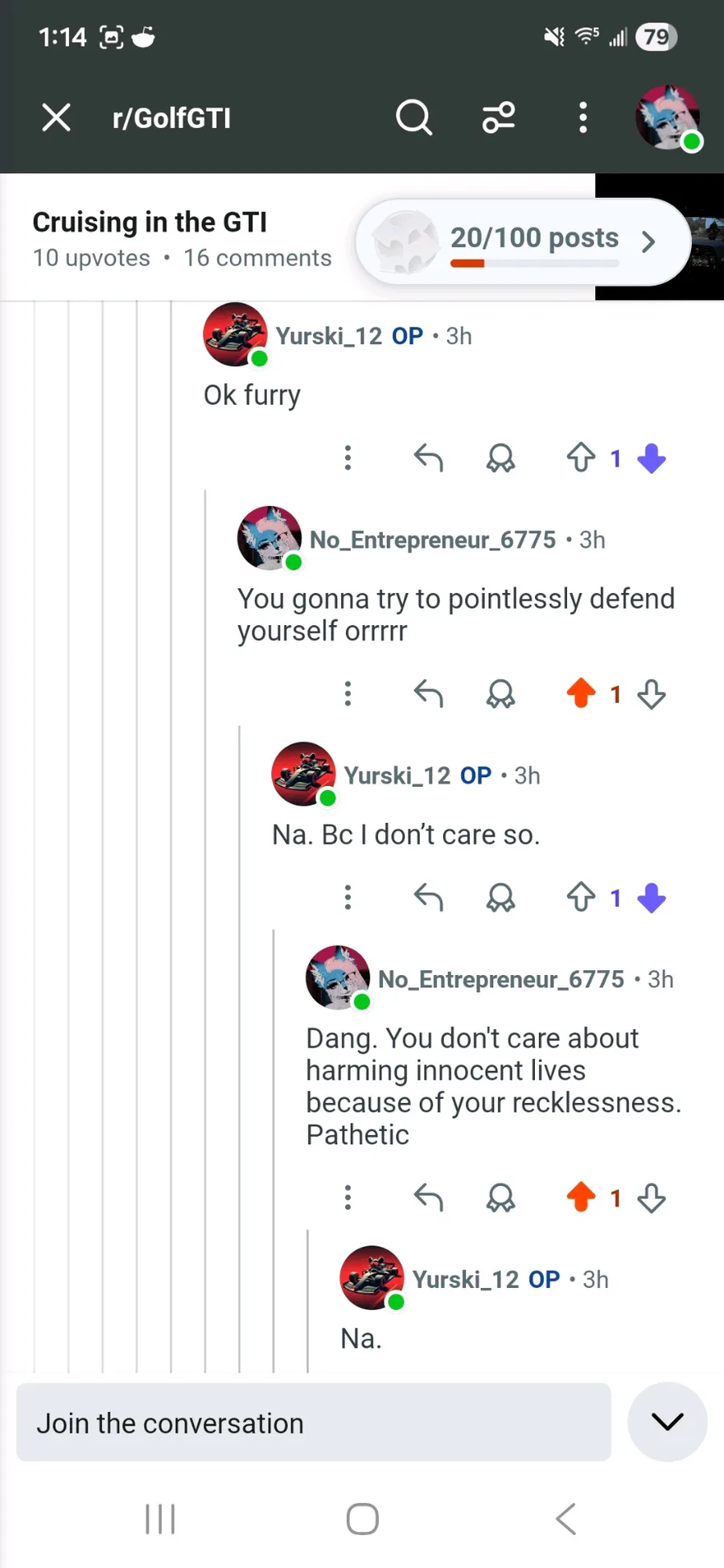The height and width of the screenshot is (1568, 724).
Task: Tap the 20/100 posts progress bar
Action: click(534, 263)
